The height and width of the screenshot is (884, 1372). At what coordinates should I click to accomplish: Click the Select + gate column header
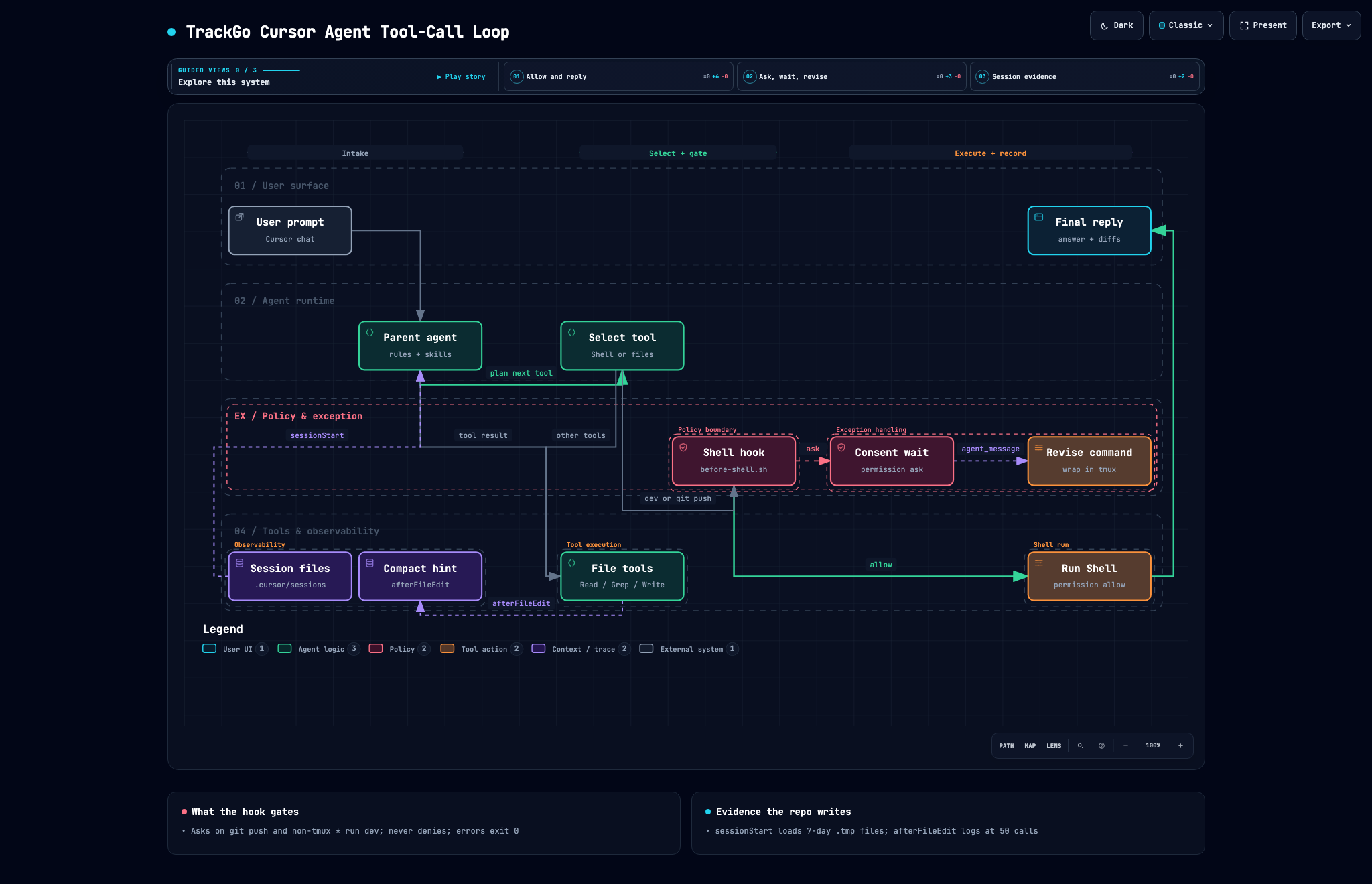678,153
